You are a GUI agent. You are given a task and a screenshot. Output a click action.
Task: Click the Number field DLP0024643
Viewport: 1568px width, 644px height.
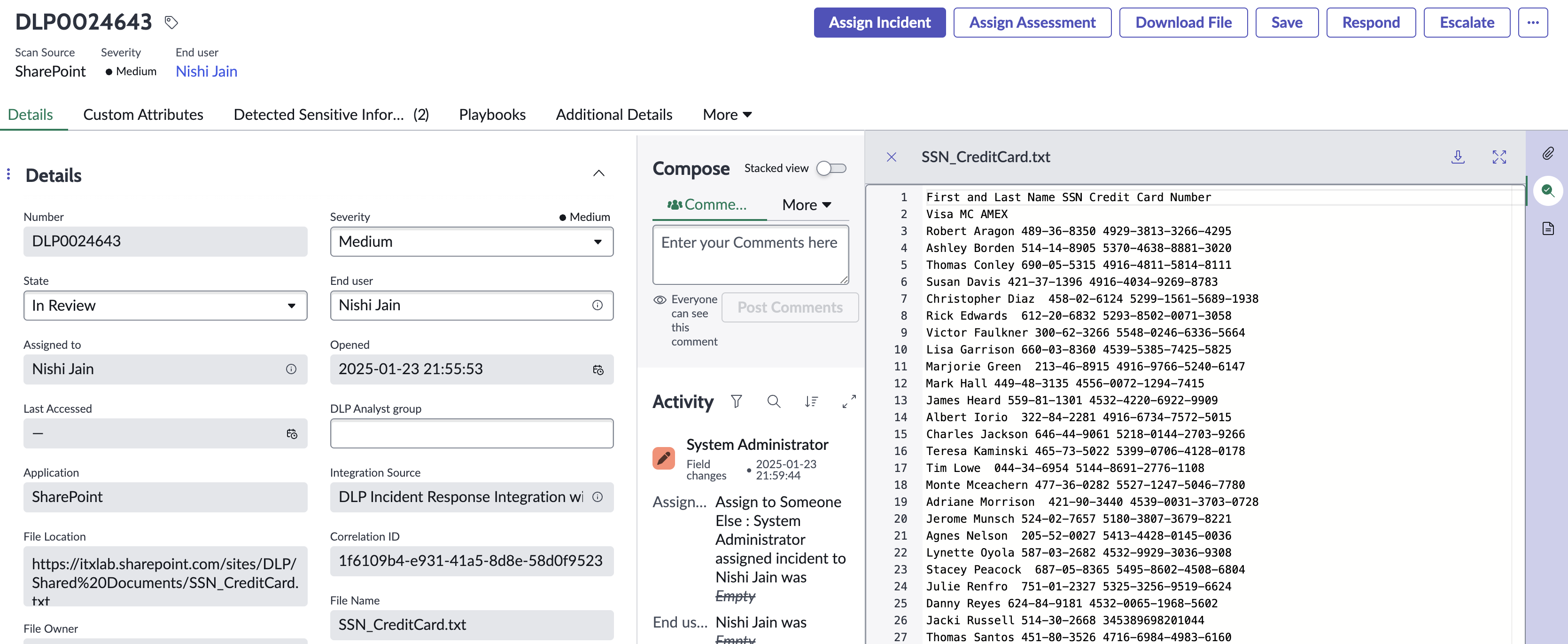tap(165, 242)
